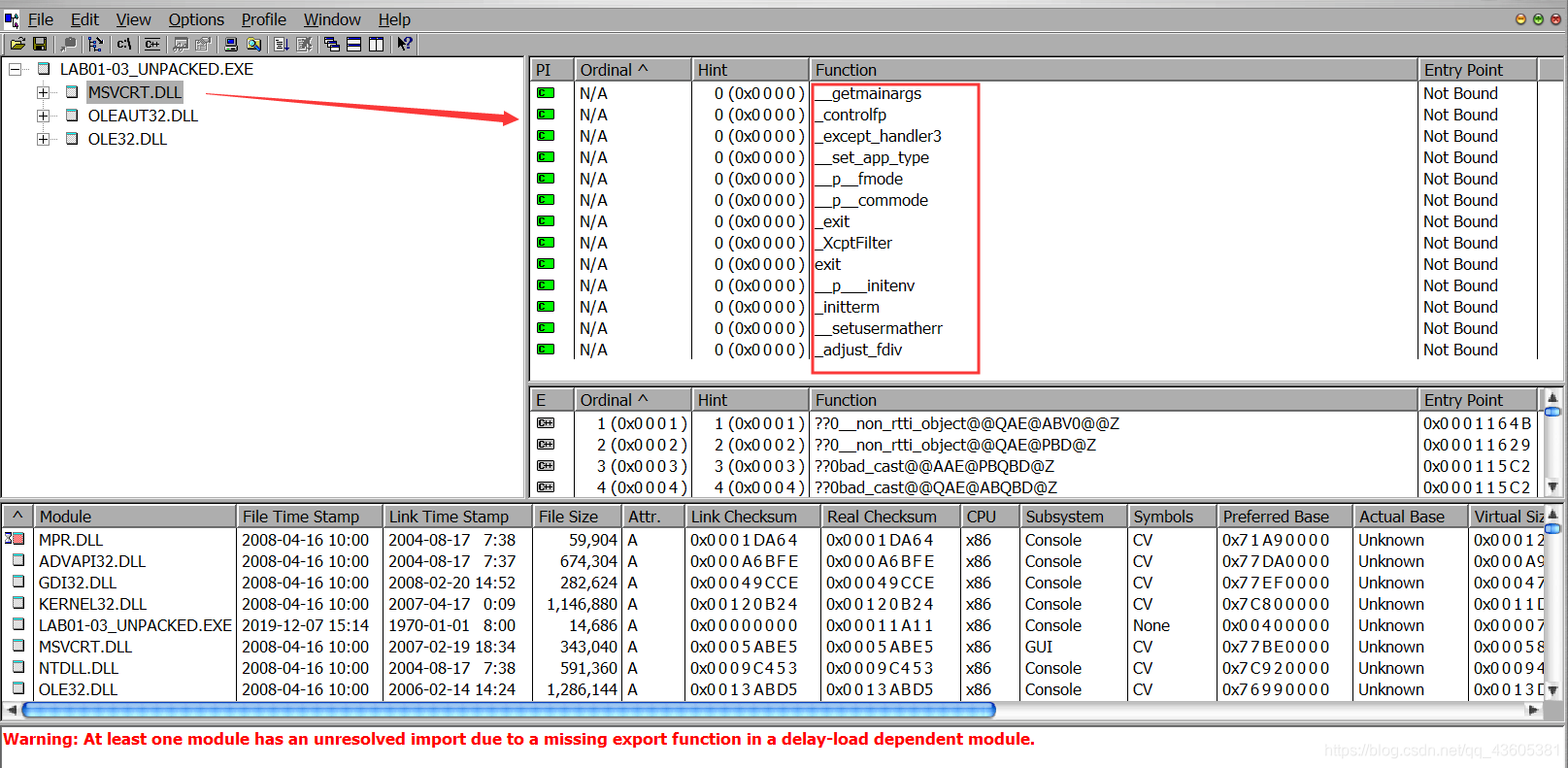This screenshot has height=768, width=1568.
Task: Expand the MSVCRT.DLL tree node
Action: click(x=43, y=92)
